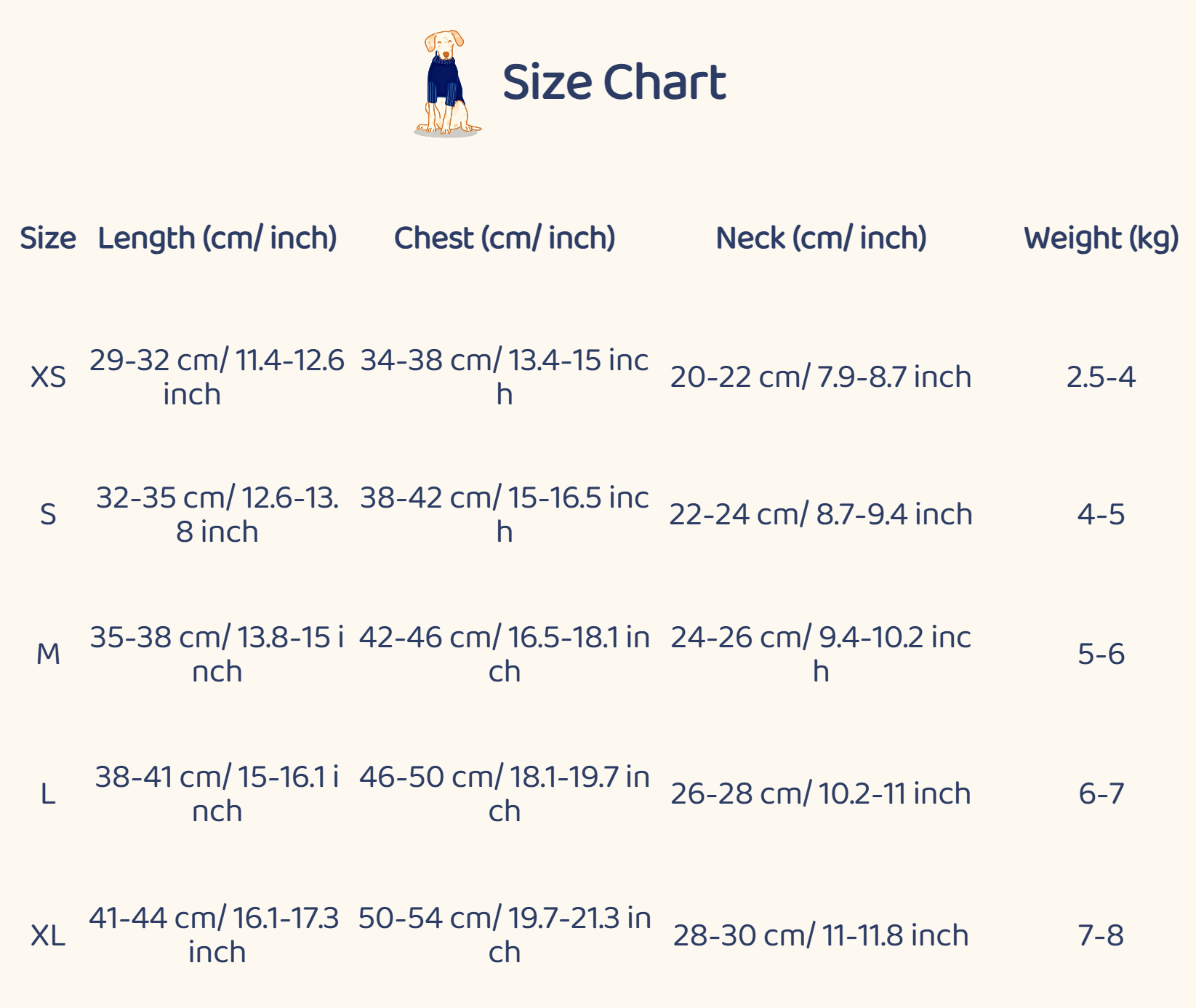Click the XS size row label
The height and width of the screenshot is (1008, 1196).
[x=48, y=377]
